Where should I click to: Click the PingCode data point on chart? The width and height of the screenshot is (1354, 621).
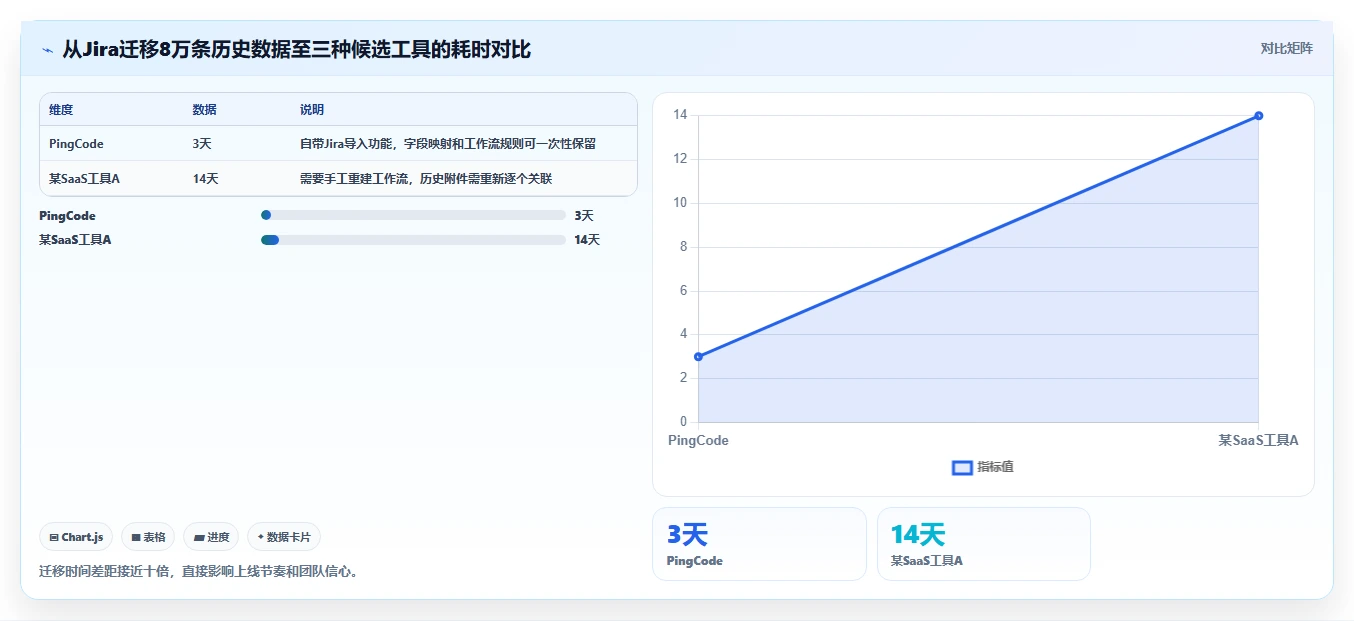[x=698, y=356]
